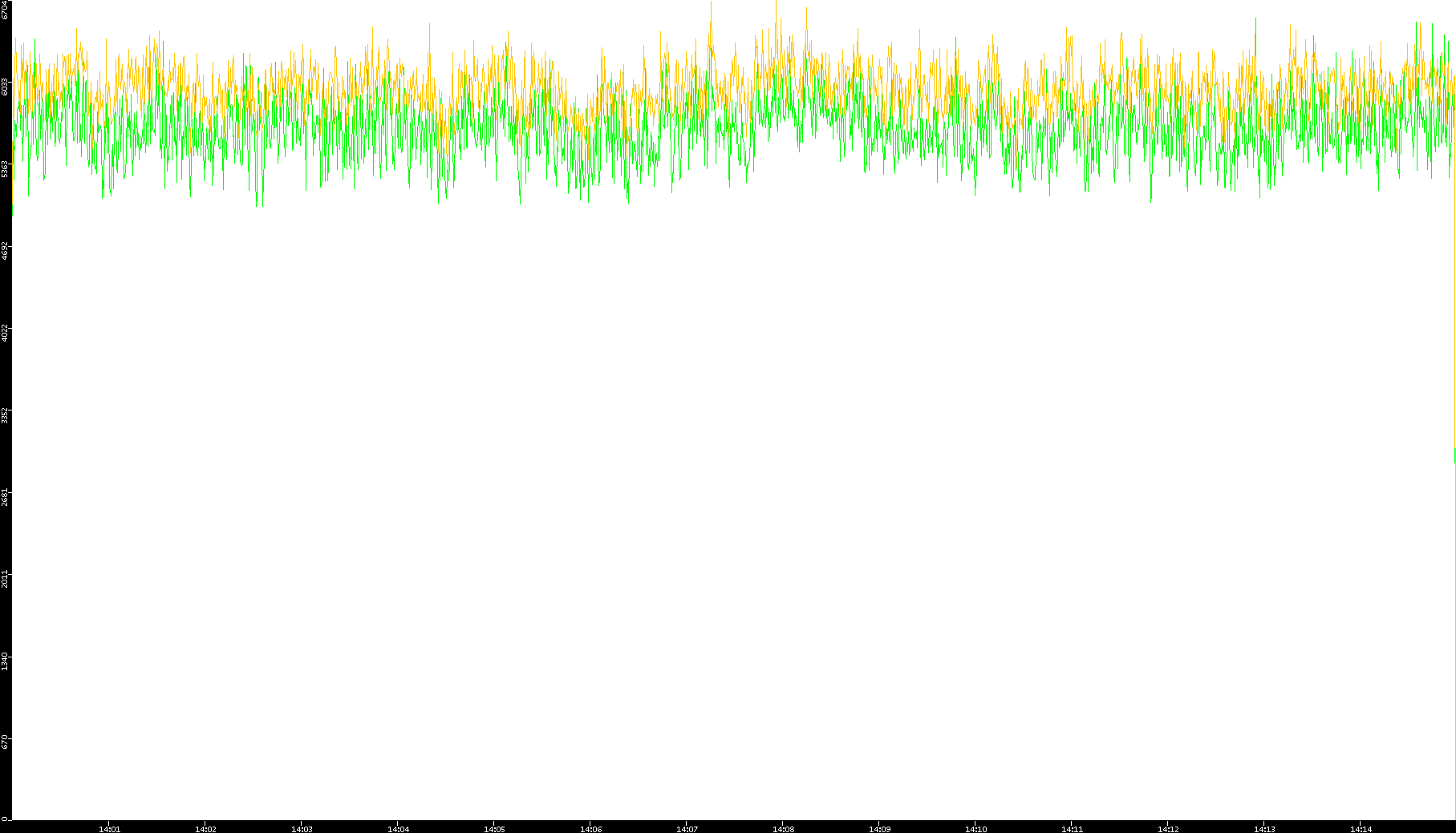Click the 14:05 time axis label
The height and width of the screenshot is (833, 1456).
(x=494, y=828)
